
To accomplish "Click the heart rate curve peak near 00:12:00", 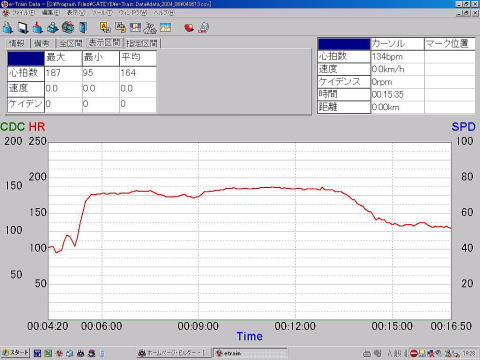I will tap(273, 187).
